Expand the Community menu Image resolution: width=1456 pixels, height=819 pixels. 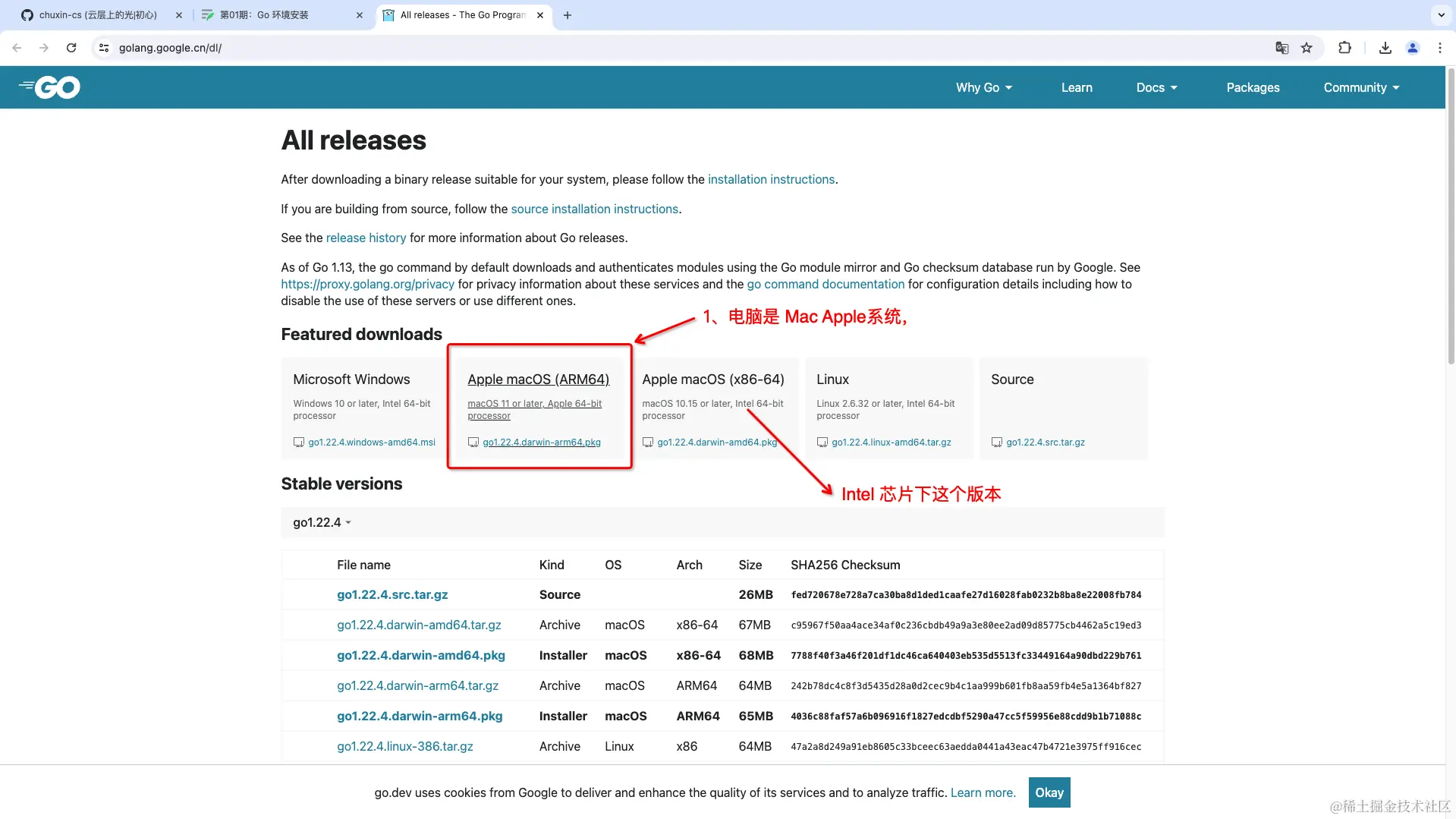[1362, 87]
